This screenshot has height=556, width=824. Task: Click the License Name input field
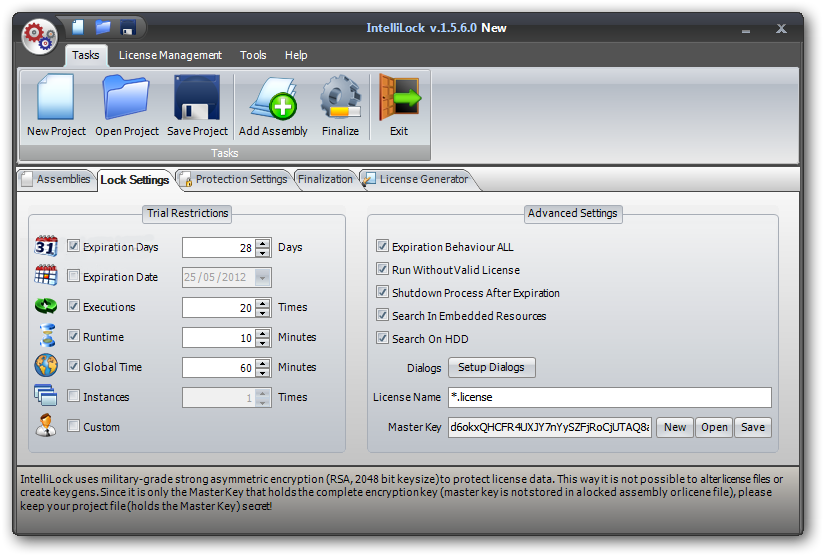click(610, 397)
